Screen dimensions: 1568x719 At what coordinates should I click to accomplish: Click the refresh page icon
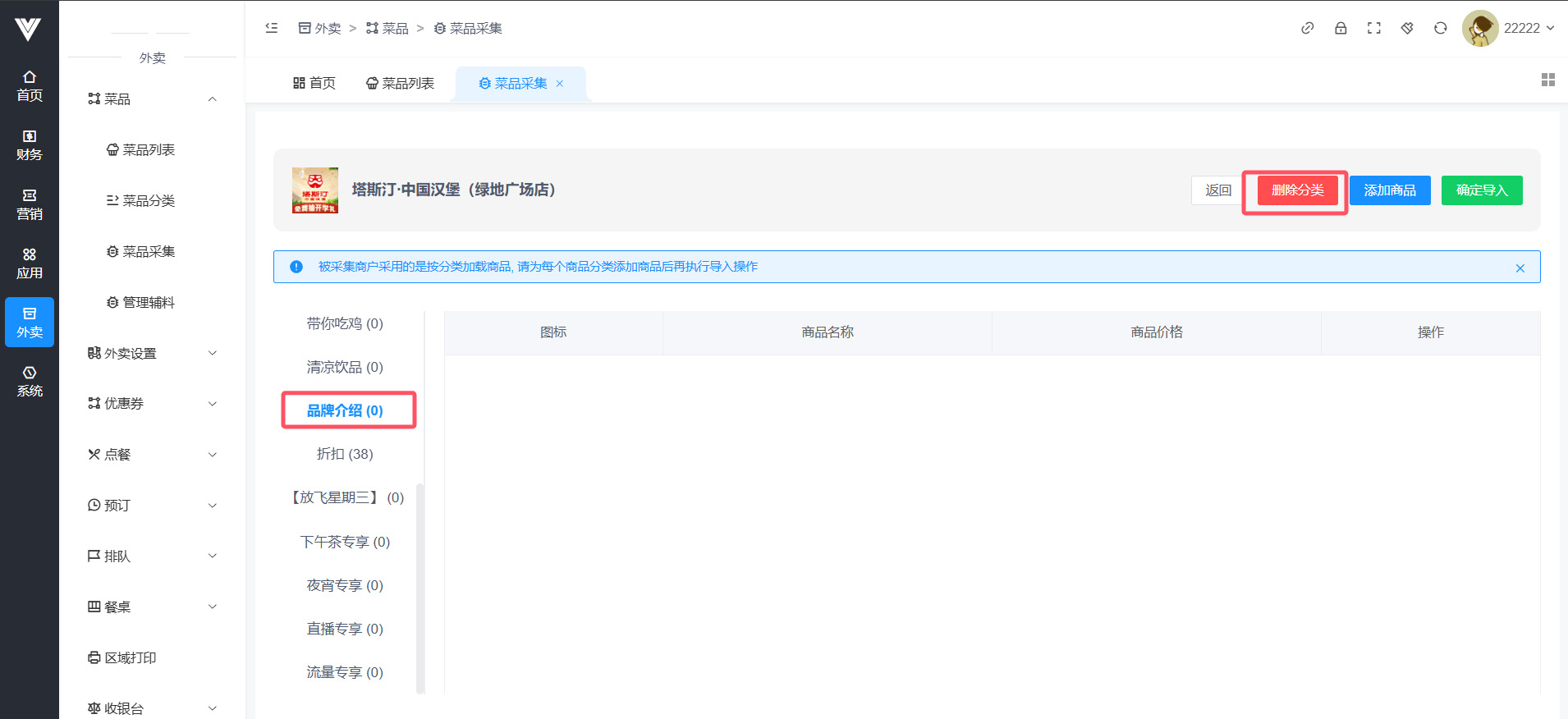click(x=1440, y=28)
